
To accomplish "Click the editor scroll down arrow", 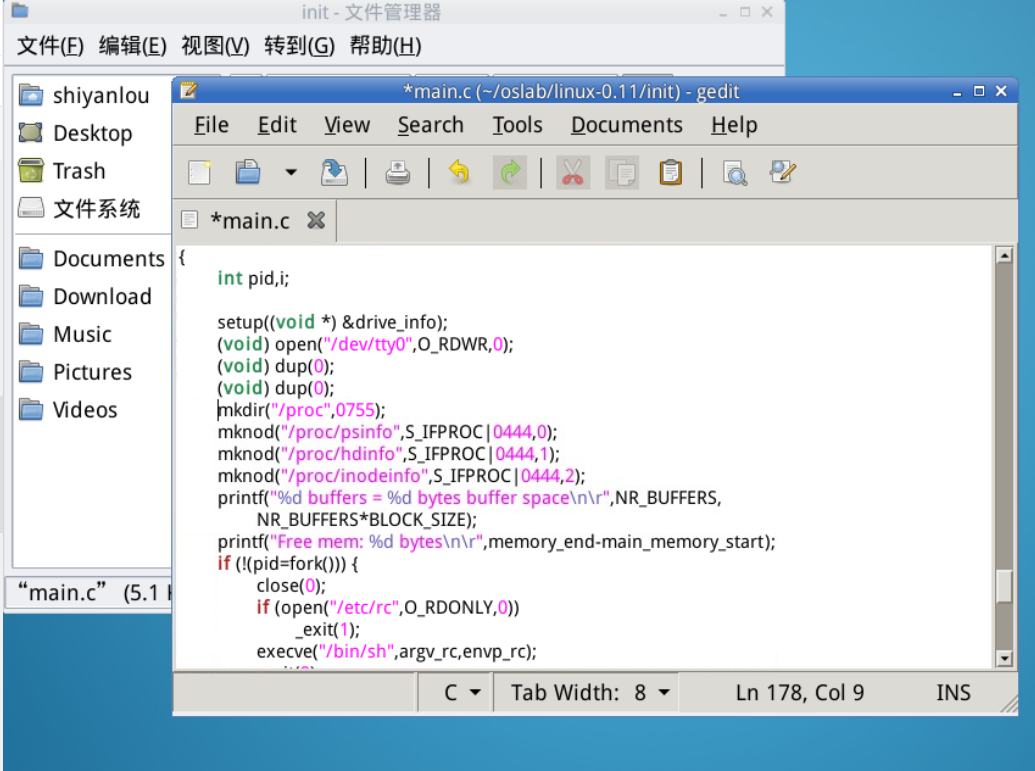I will coord(1004,657).
